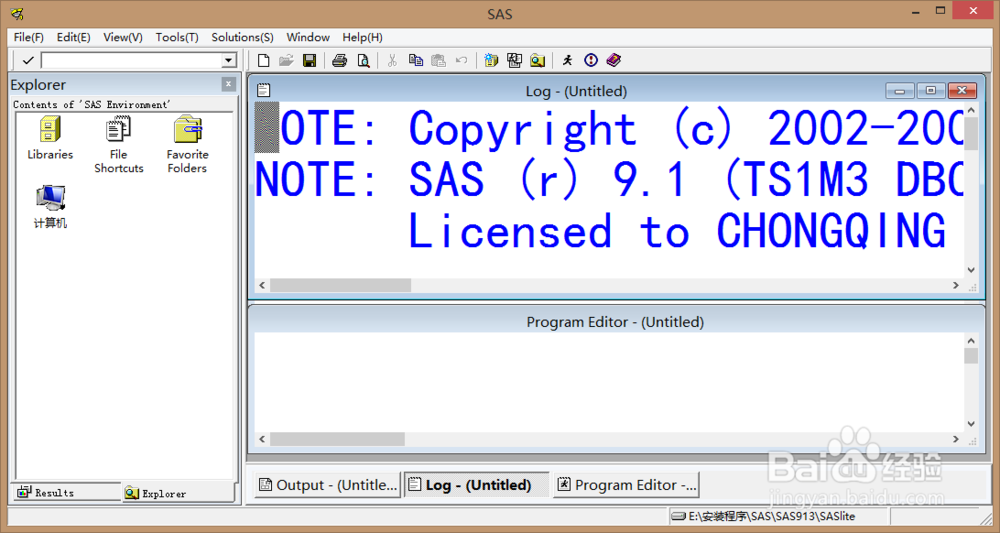Click the Log horizontal scroll left arrow
This screenshot has height=533, width=1000.
[262, 286]
